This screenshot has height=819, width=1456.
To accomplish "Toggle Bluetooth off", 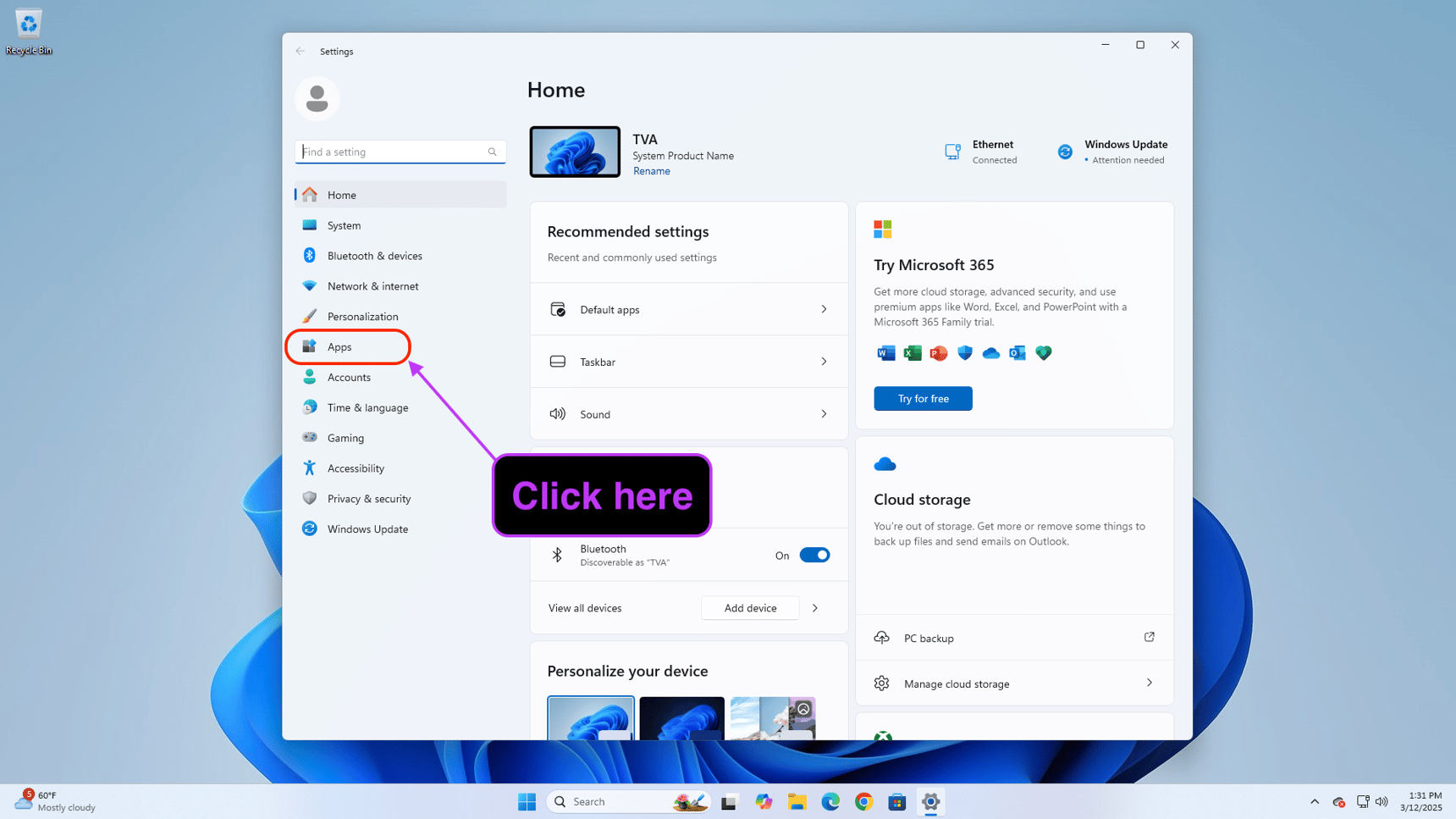I will tap(813, 555).
